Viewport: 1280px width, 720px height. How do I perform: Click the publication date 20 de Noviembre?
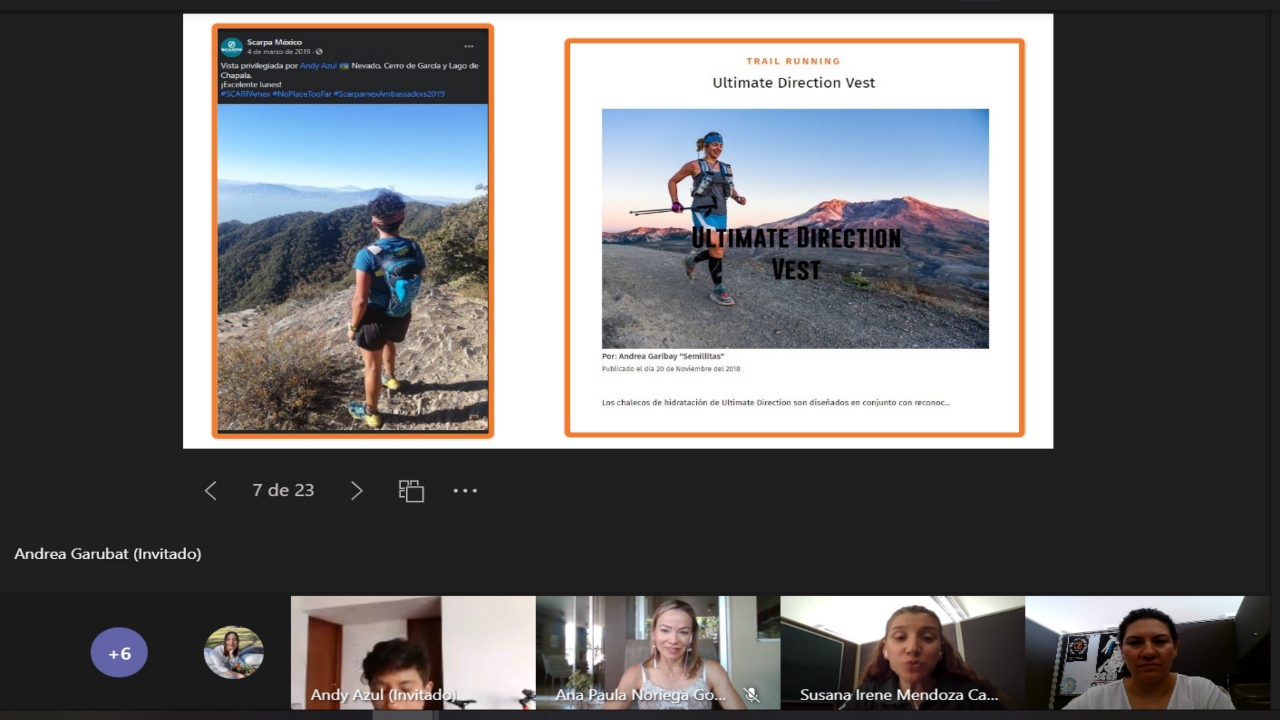671,369
